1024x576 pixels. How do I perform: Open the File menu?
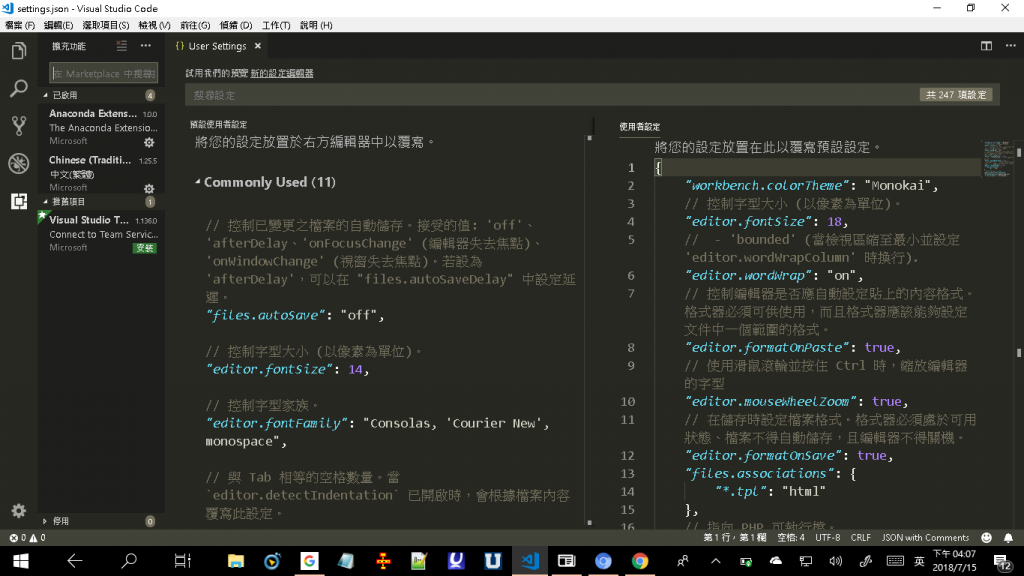20,25
